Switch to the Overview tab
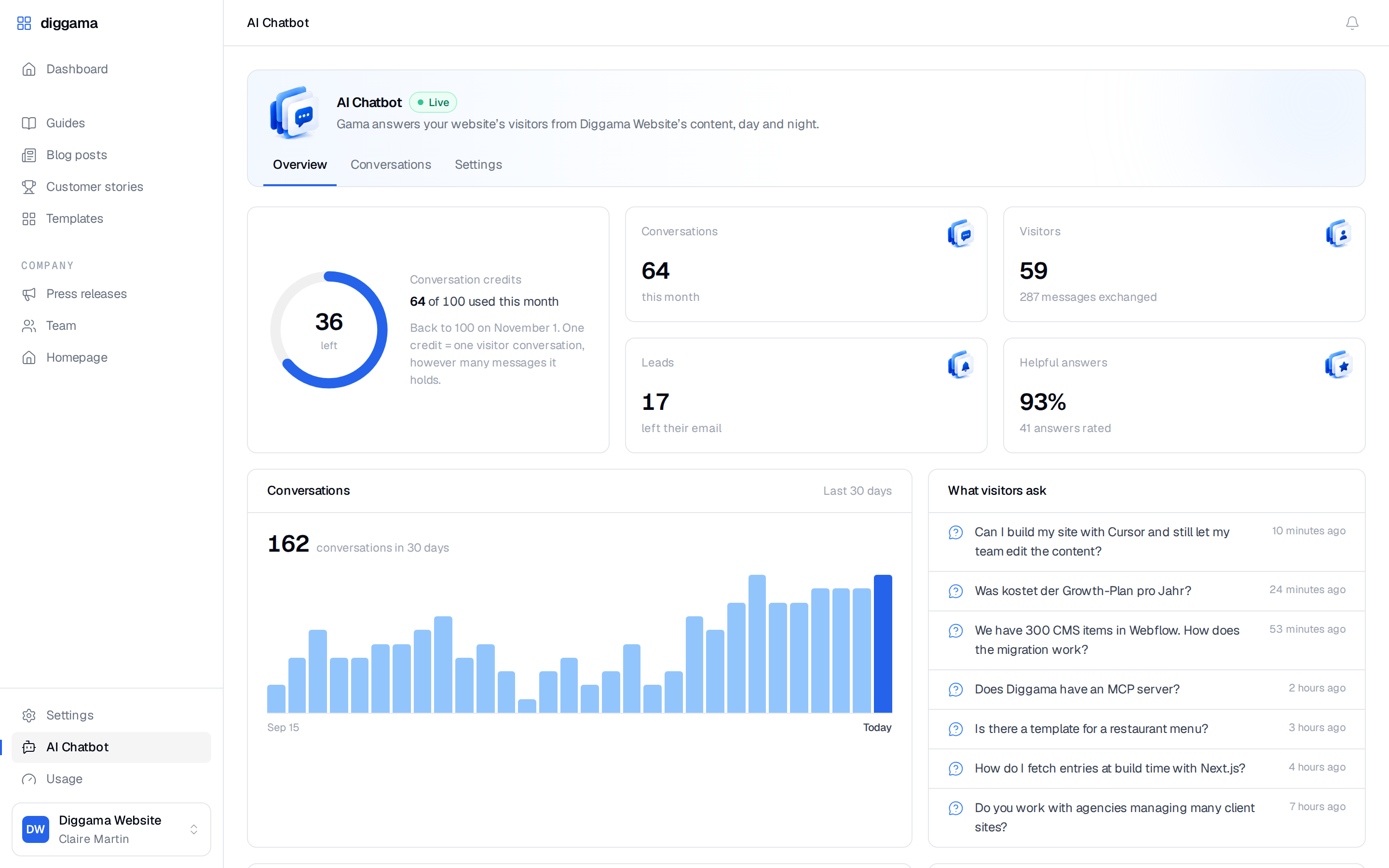1389x868 pixels. pyautogui.click(x=300, y=165)
